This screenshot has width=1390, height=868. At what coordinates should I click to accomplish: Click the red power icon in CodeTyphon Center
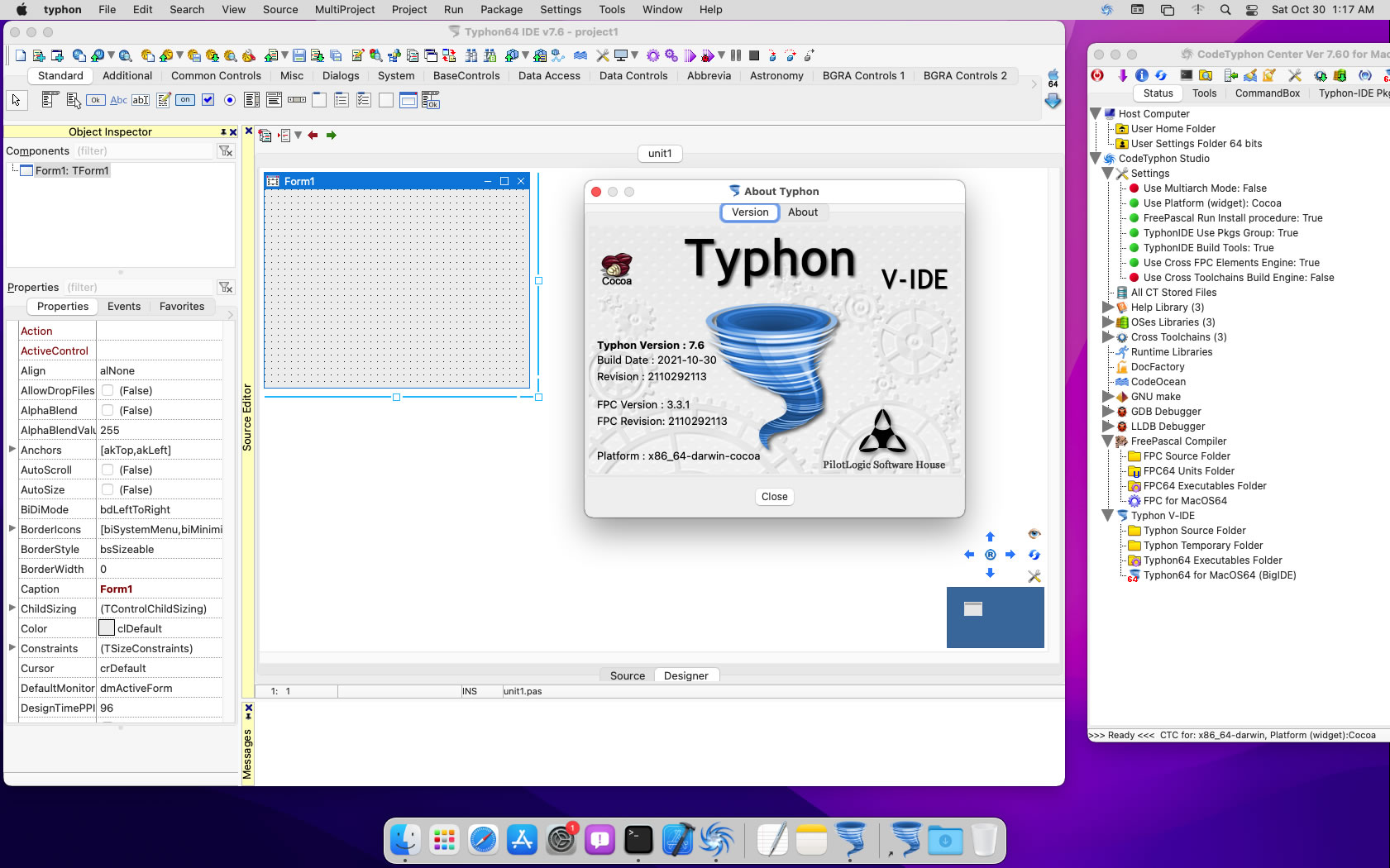tap(1097, 75)
